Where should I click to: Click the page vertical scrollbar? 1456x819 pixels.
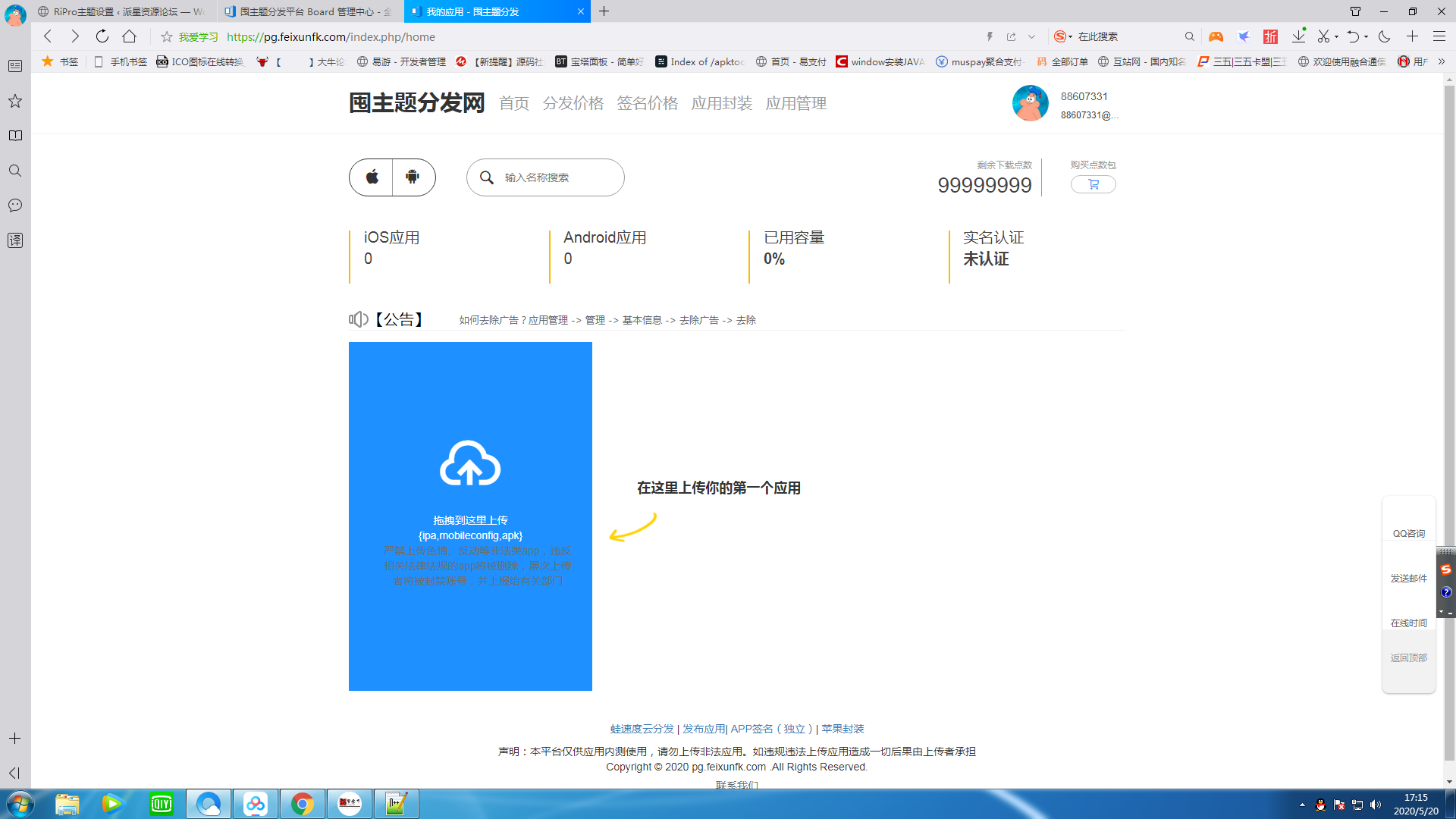[x=1449, y=425]
